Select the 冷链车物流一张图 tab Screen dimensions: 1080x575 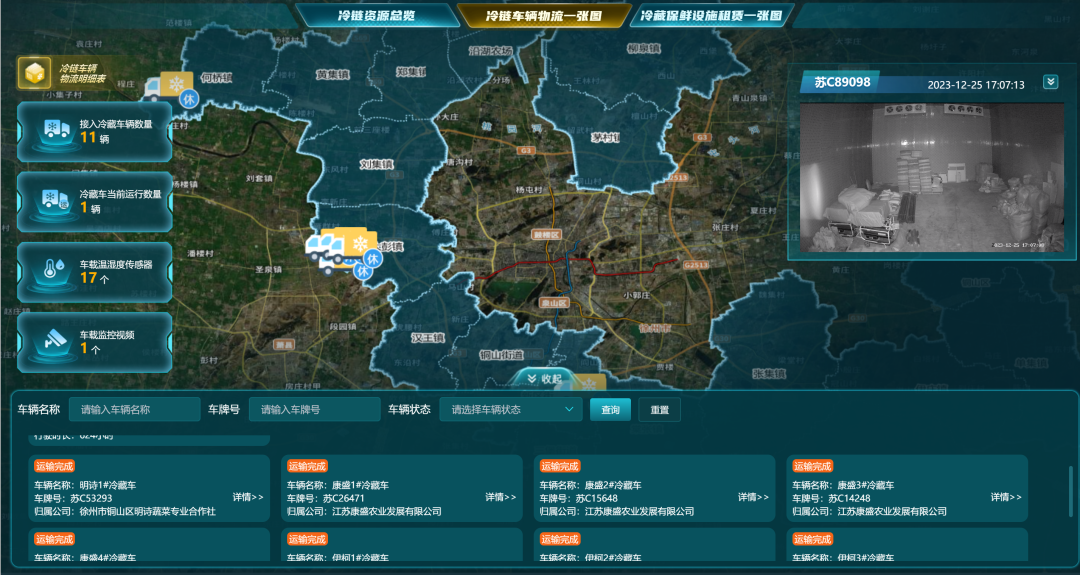coord(543,16)
